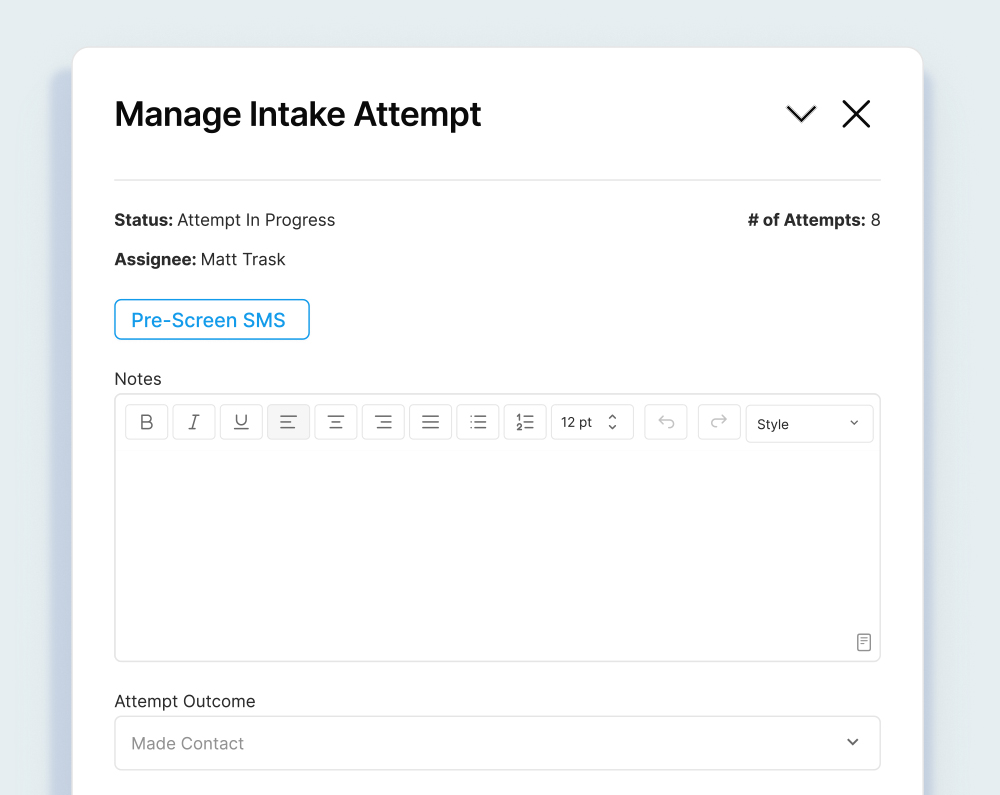
Task: Apply italic formatting to notes
Action: 194,422
